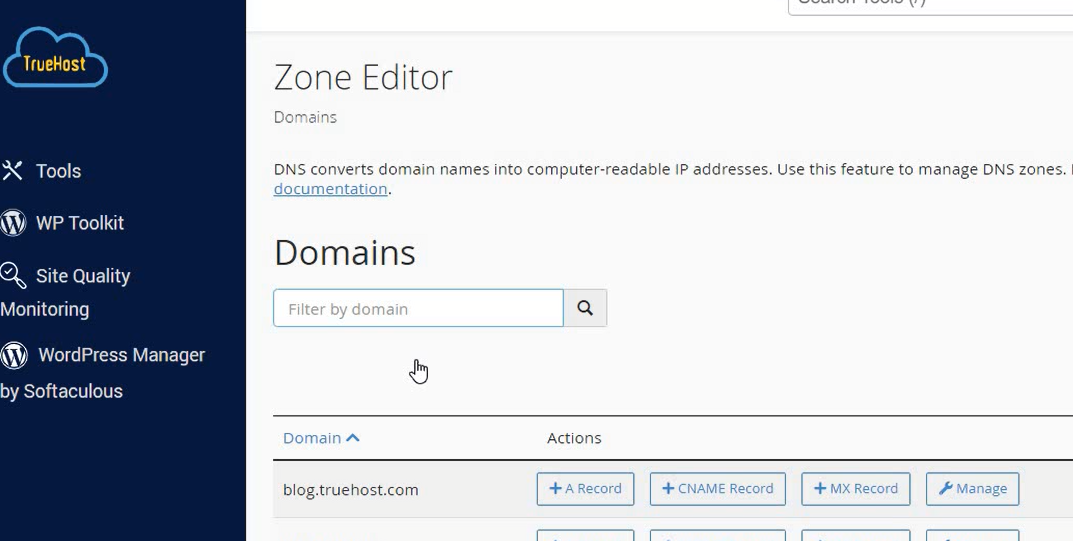The image size is (1073, 541).
Task: Add an A Record for blog.truehost.com
Action: click(x=585, y=489)
